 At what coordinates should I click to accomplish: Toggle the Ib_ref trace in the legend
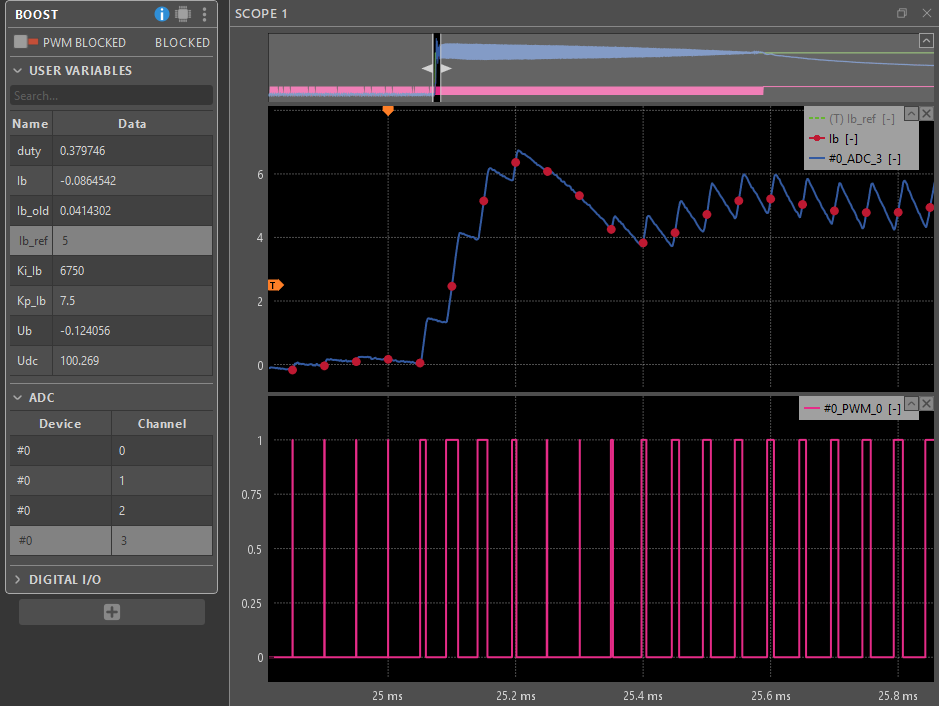pyautogui.click(x=860, y=119)
